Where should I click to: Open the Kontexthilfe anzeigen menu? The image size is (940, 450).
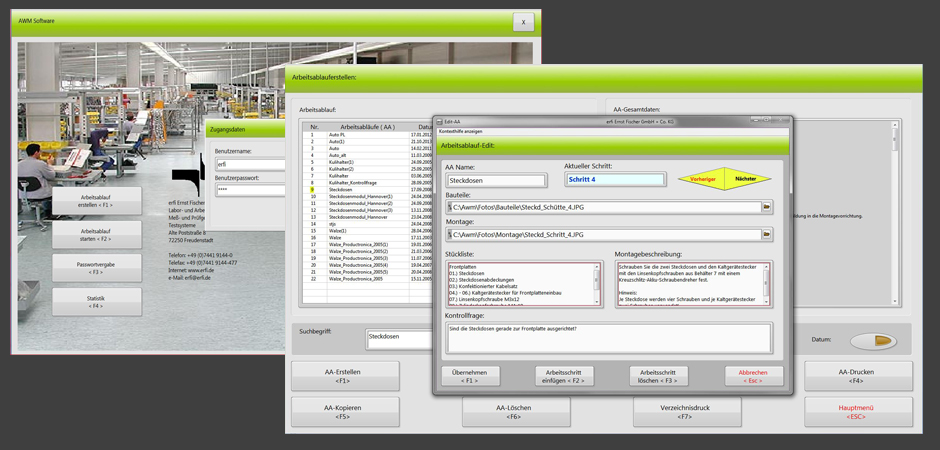tap(464, 131)
